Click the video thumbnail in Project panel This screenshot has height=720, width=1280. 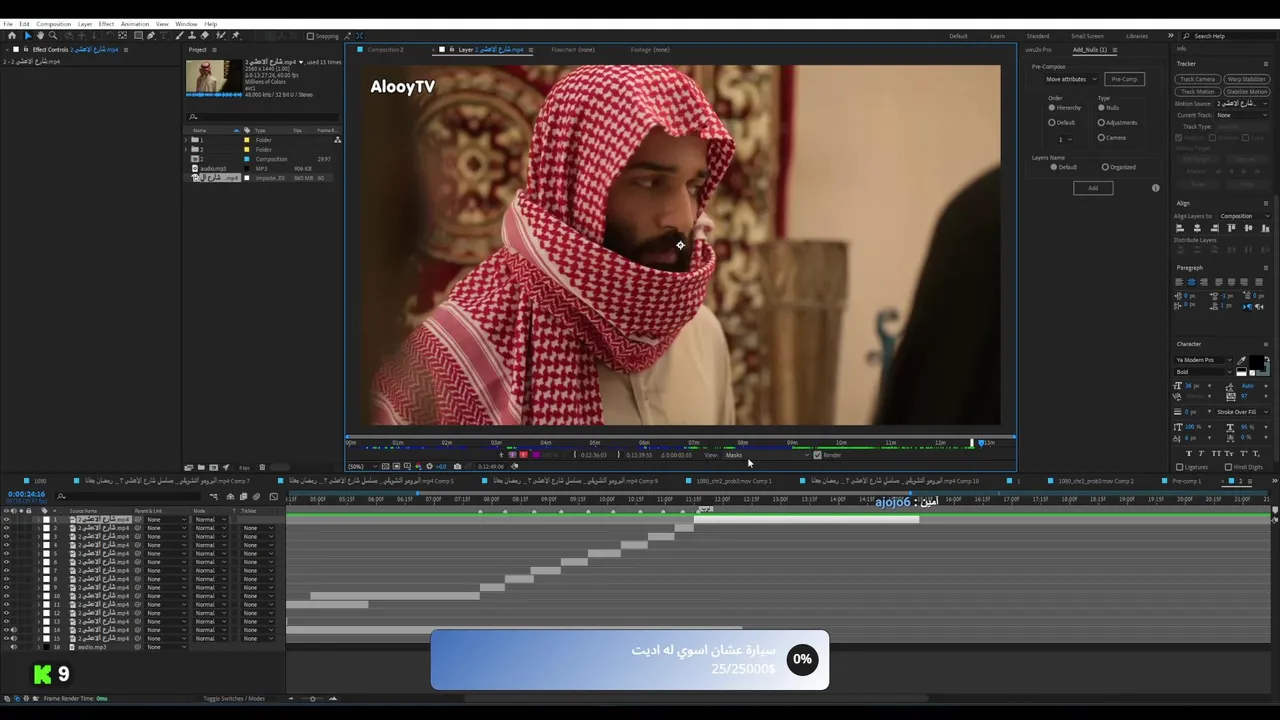click(x=213, y=79)
